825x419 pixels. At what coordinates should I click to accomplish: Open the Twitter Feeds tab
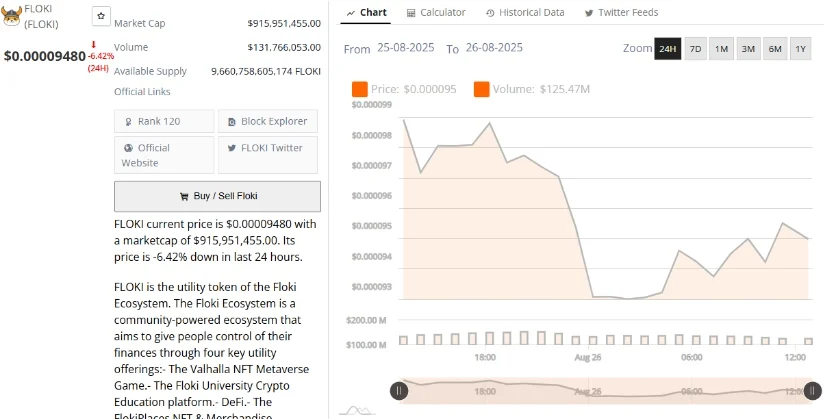coord(620,13)
